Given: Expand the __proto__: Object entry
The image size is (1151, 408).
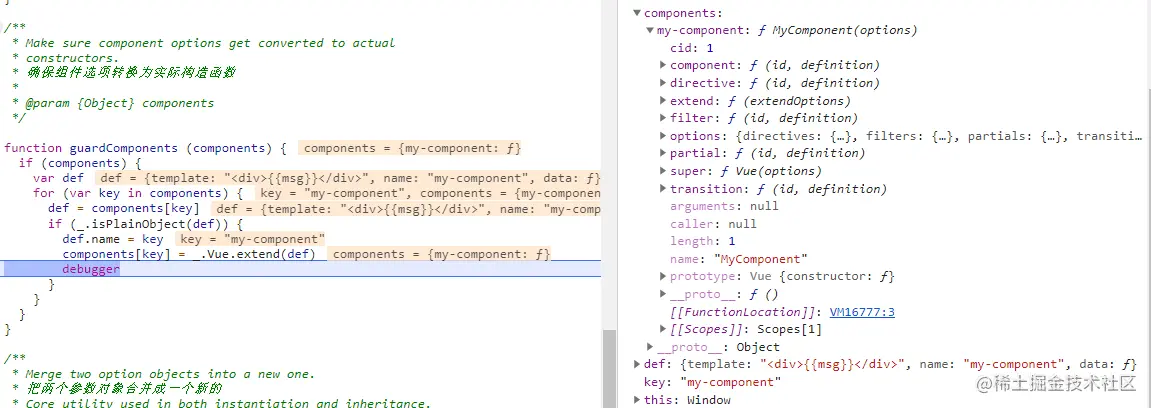Looking at the screenshot, I should coord(650,347).
